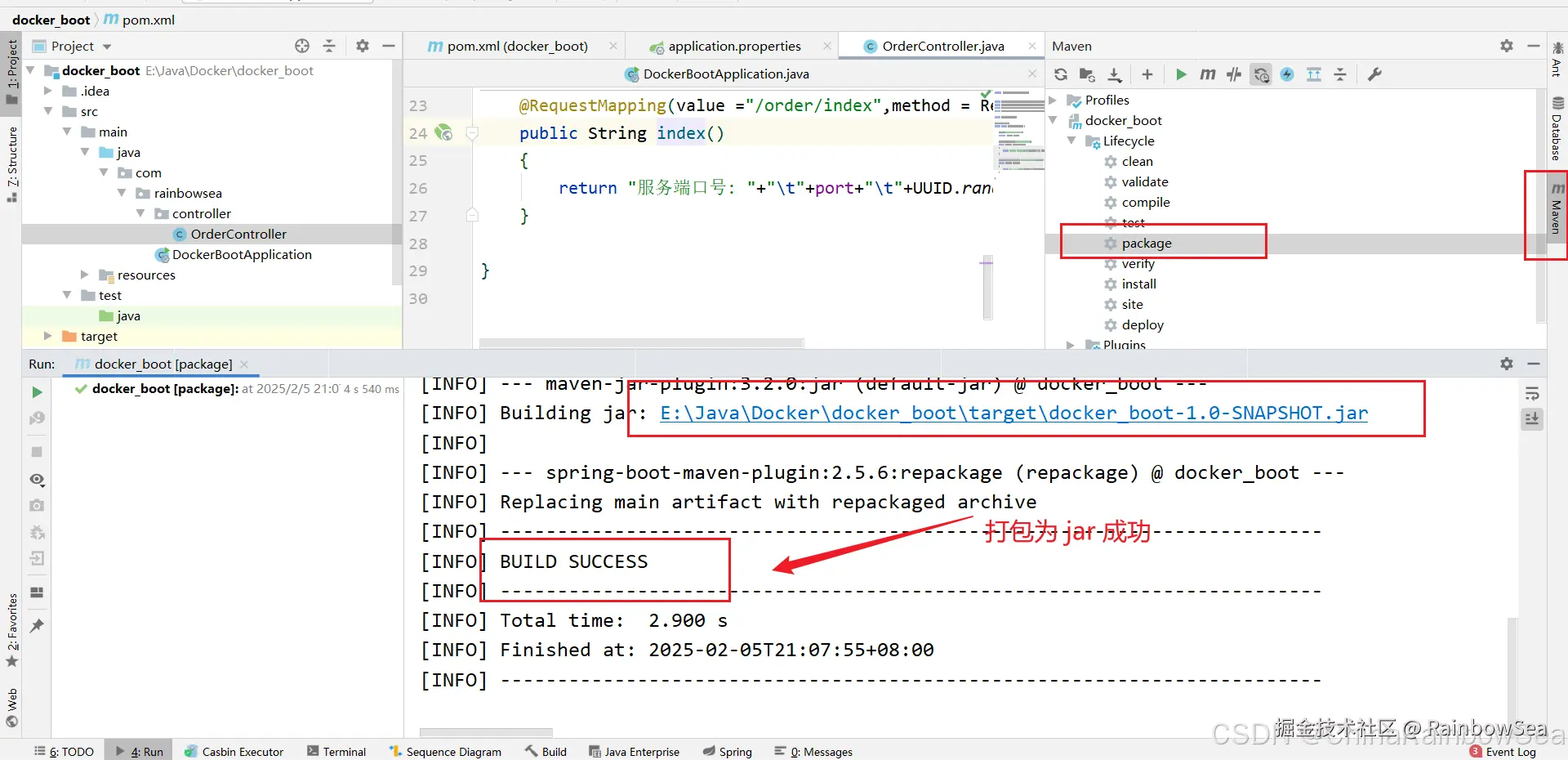Image resolution: width=1568 pixels, height=760 pixels.
Task: Open Run panel gear settings
Action: (1507, 364)
